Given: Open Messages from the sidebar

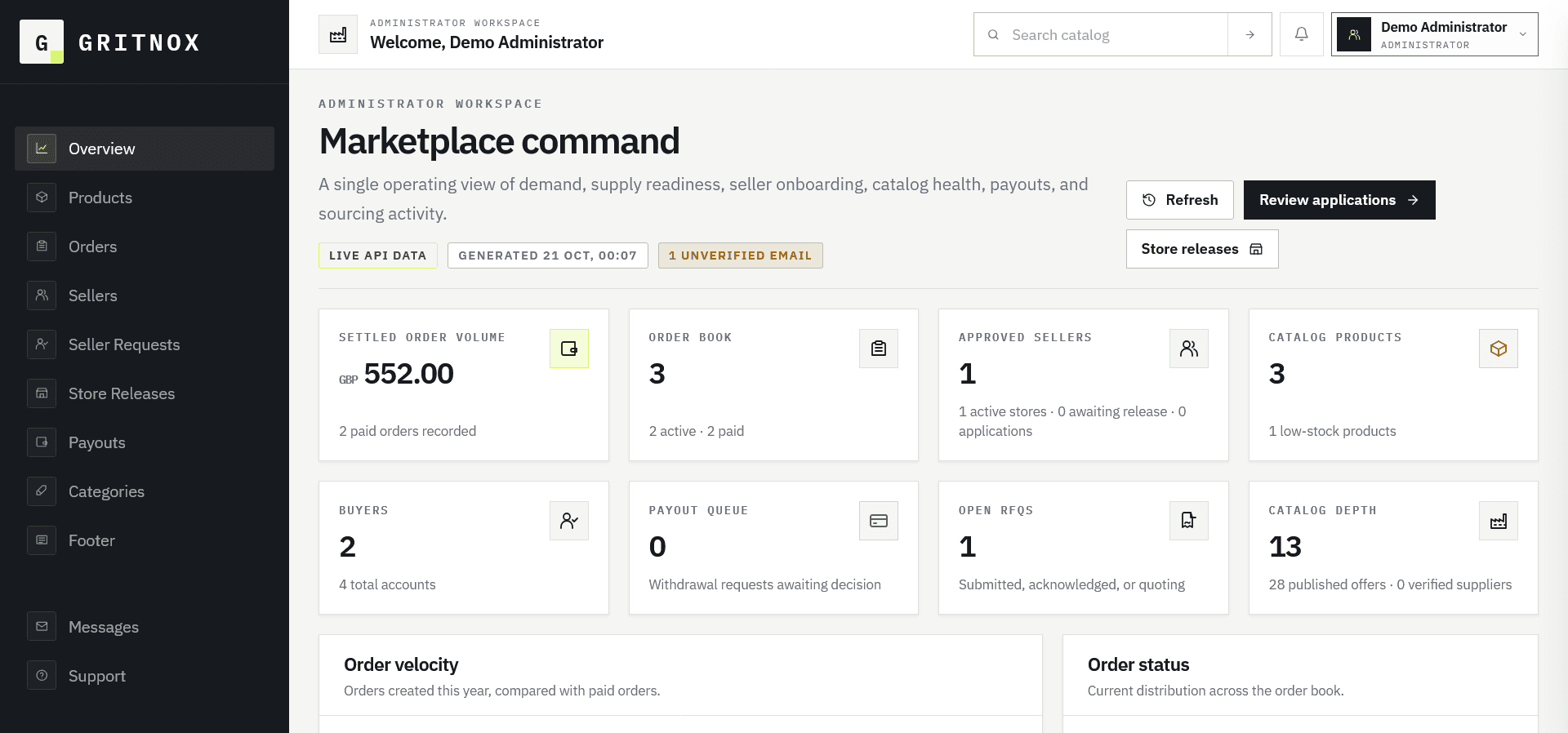Looking at the screenshot, I should (x=145, y=627).
